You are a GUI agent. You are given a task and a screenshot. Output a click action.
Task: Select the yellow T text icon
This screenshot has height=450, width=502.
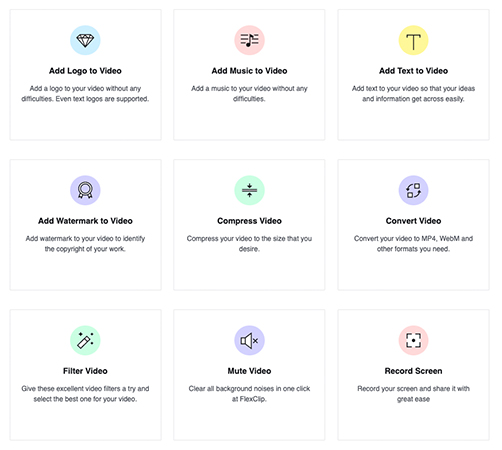click(x=413, y=40)
